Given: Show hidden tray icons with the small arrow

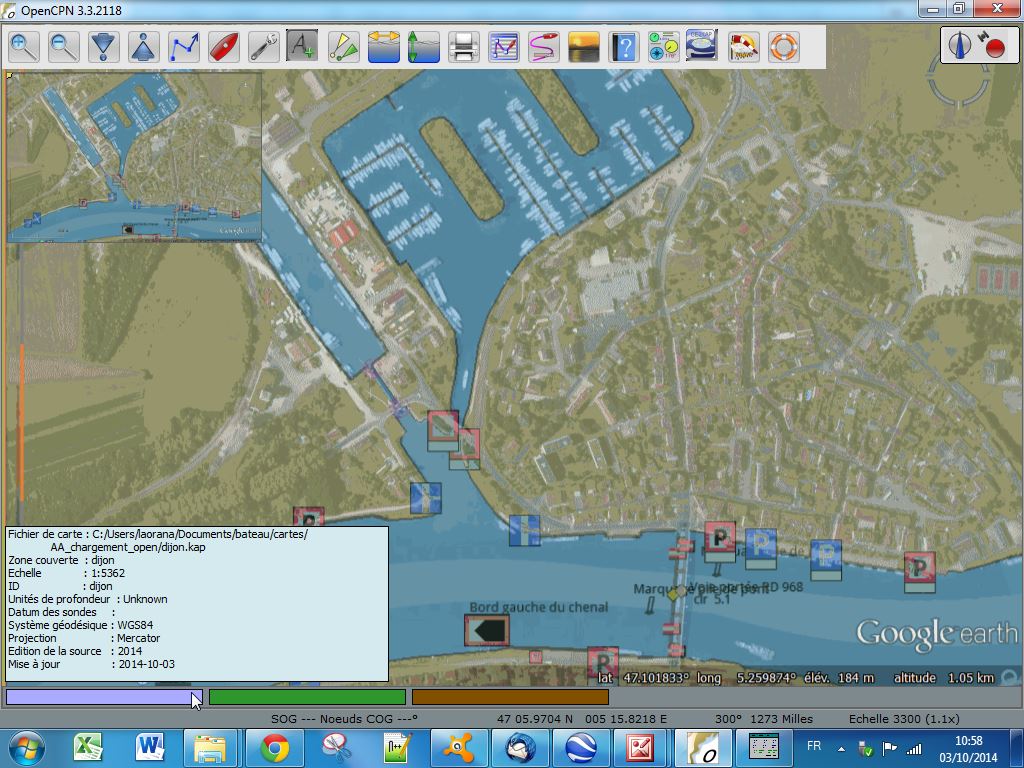Looking at the screenshot, I should point(841,749).
